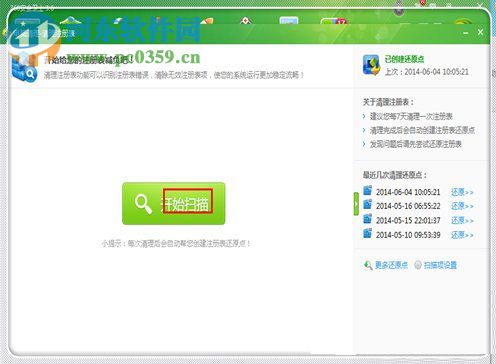Restore the 2014-06-04 10:05:21 restore point

pos(462,192)
